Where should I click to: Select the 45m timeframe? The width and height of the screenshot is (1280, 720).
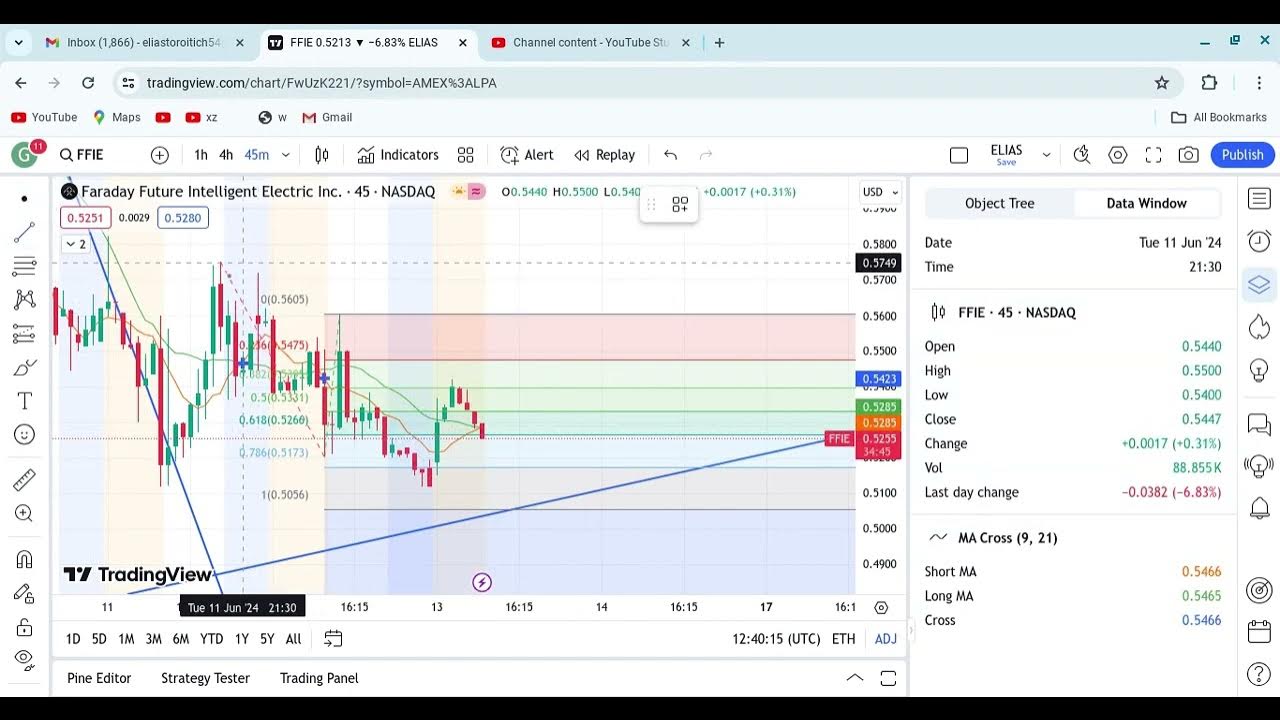(257, 155)
